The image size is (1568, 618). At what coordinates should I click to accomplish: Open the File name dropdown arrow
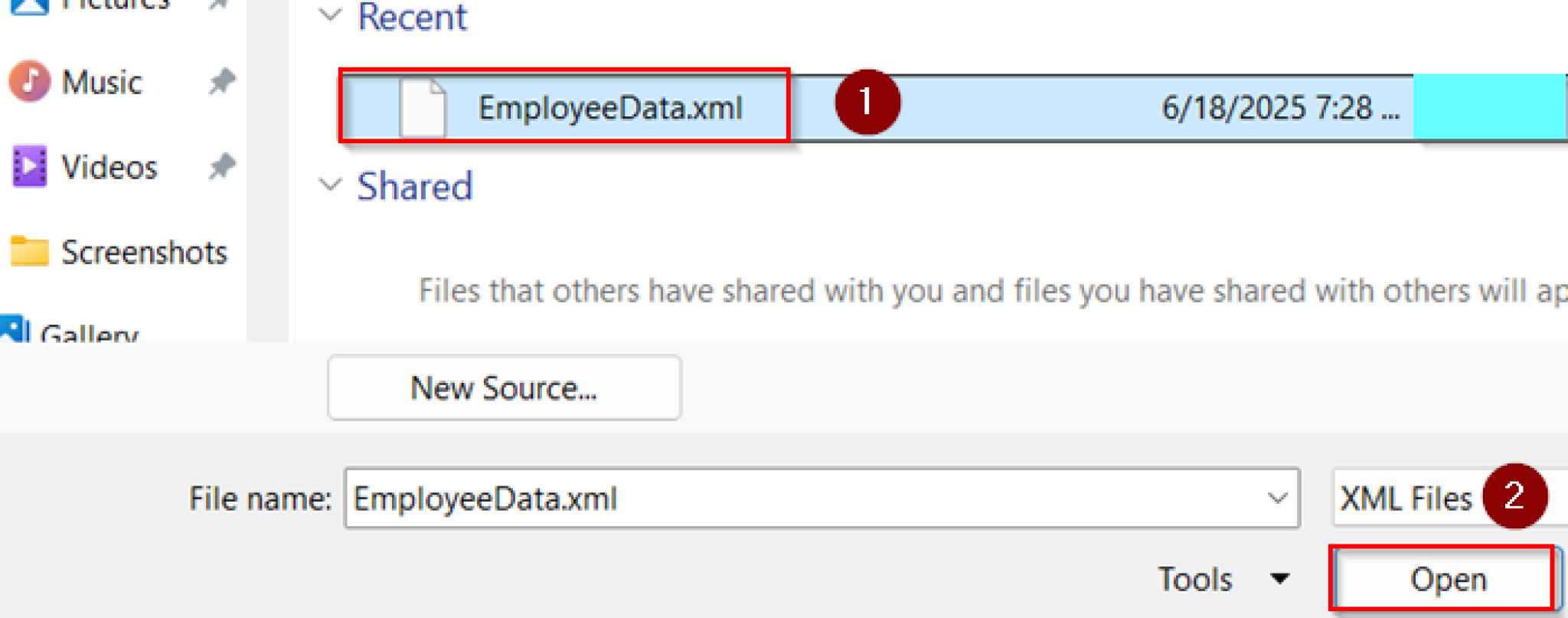[x=1276, y=499]
